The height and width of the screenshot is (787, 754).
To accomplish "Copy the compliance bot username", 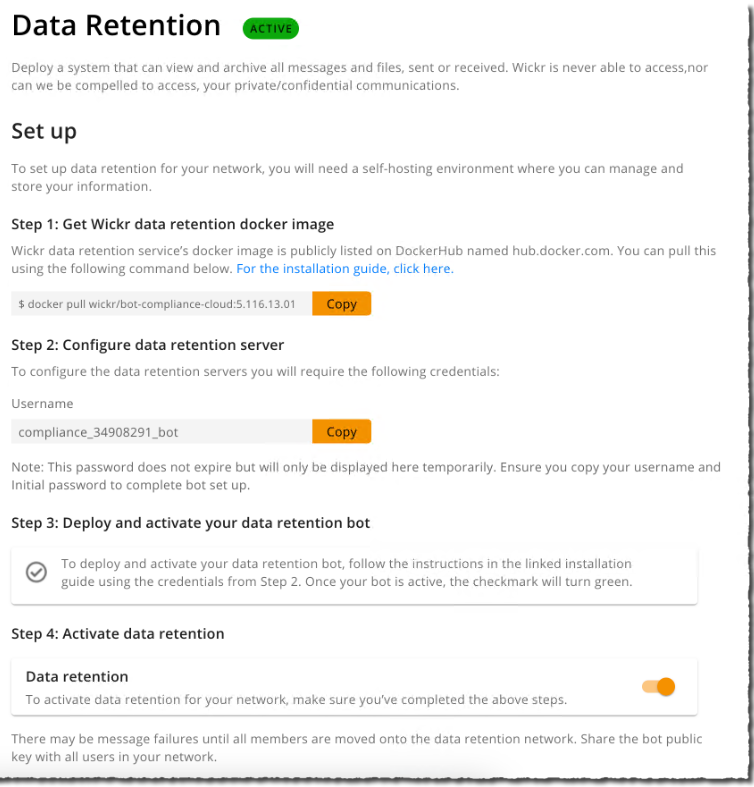I will coord(341,432).
